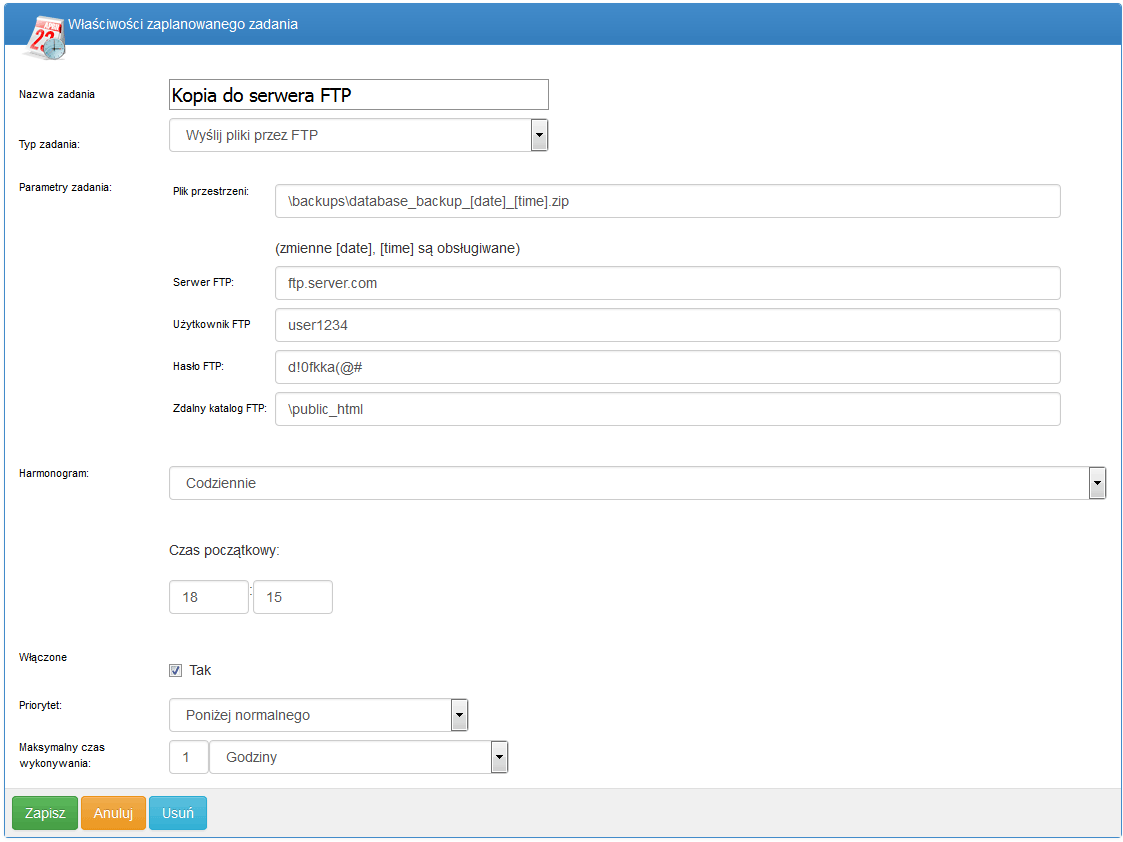
Task: Focus the Nazwa zadania name field
Action: coord(359,95)
